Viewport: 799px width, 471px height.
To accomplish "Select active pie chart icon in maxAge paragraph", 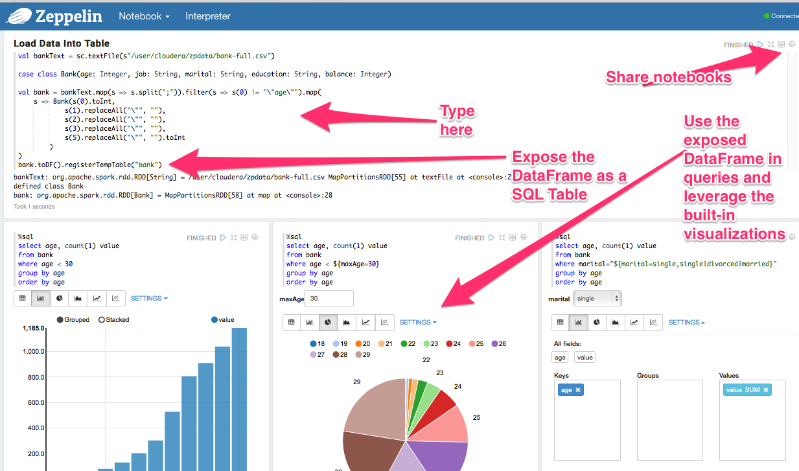I will tap(328, 322).
